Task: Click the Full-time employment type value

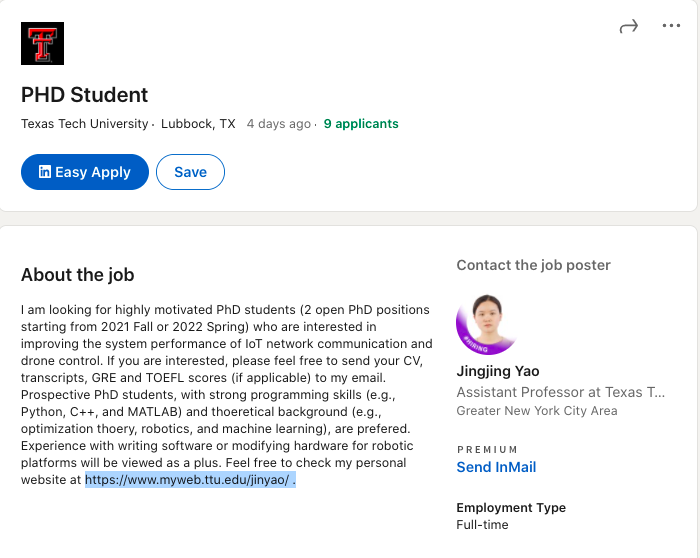Action: (x=482, y=525)
